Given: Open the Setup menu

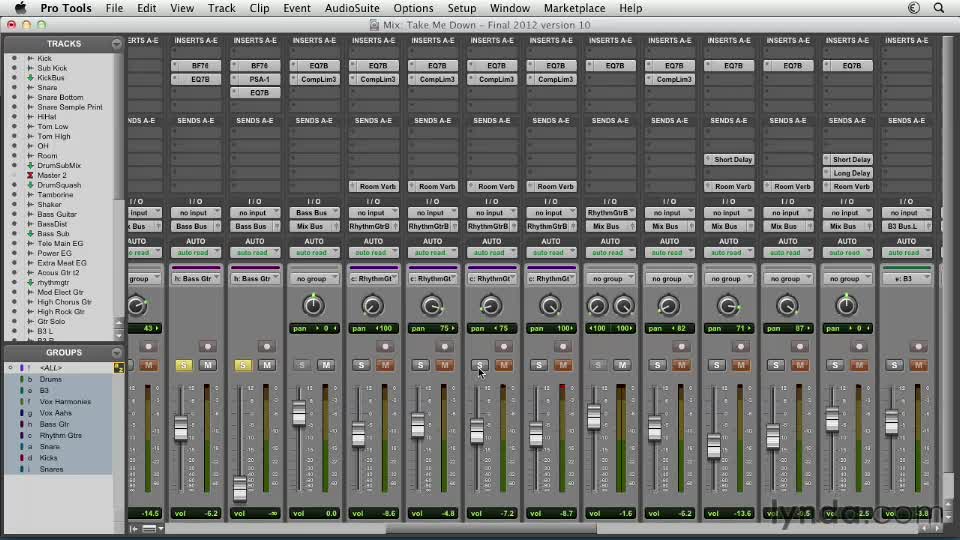Looking at the screenshot, I should pos(462,8).
